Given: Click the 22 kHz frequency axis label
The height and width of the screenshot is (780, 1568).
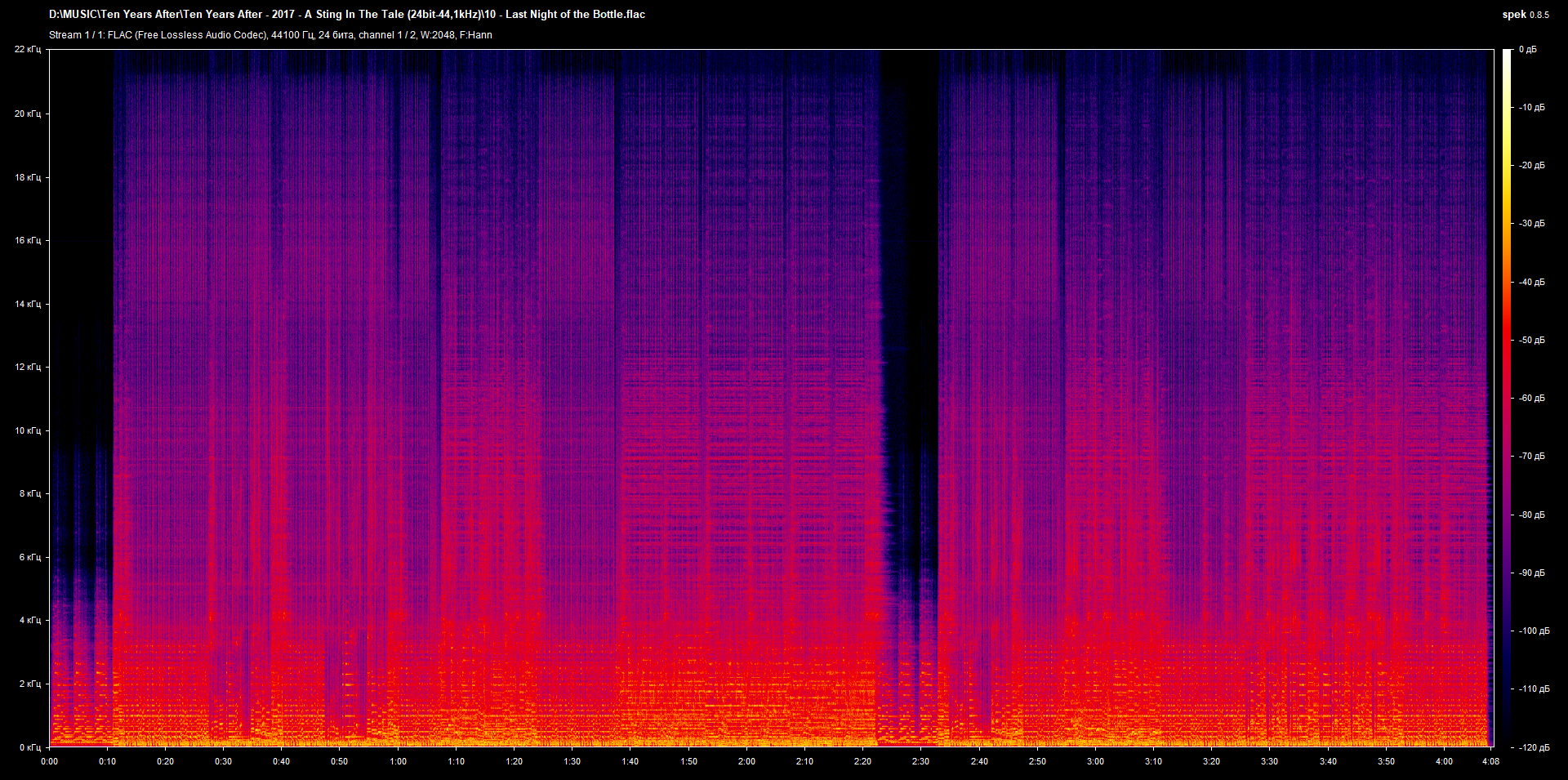Looking at the screenshot, I should pyautogui.click(x=29, y=49).
